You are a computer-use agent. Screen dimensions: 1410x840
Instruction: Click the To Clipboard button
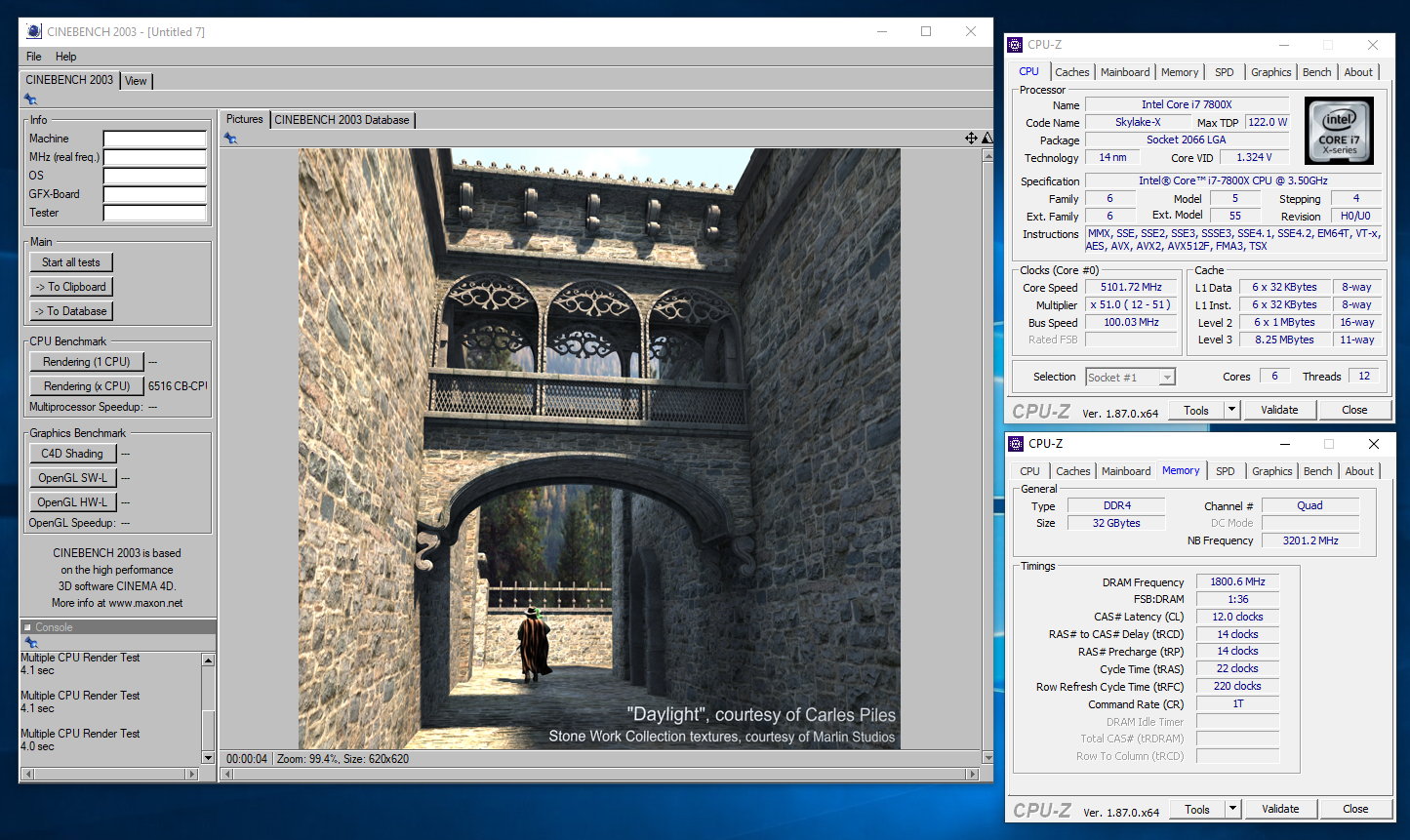pyautogui.click(x=71, y=287)
